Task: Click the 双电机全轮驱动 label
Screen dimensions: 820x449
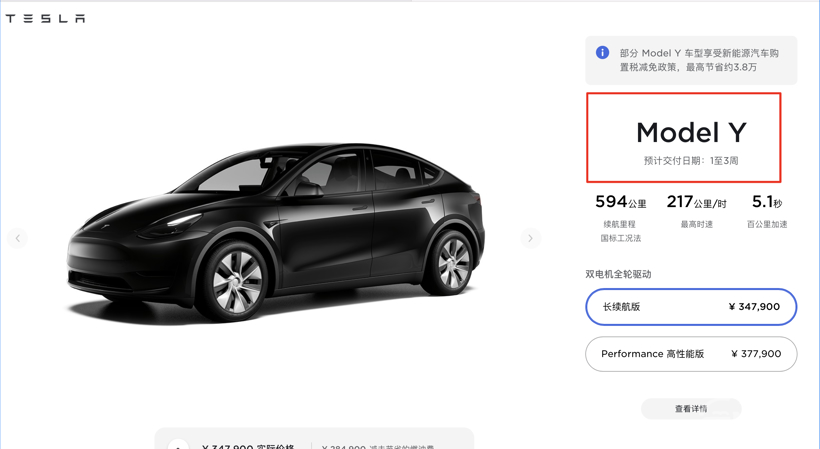Action: tap(618, 274)
